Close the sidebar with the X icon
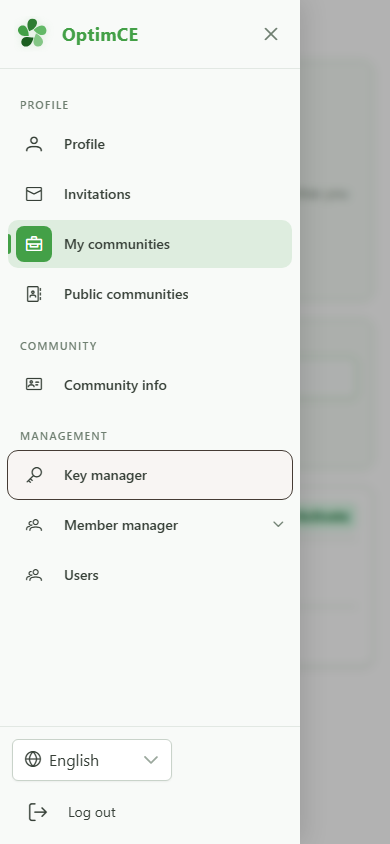Screen dimensions: 390x844 (271, 34)
